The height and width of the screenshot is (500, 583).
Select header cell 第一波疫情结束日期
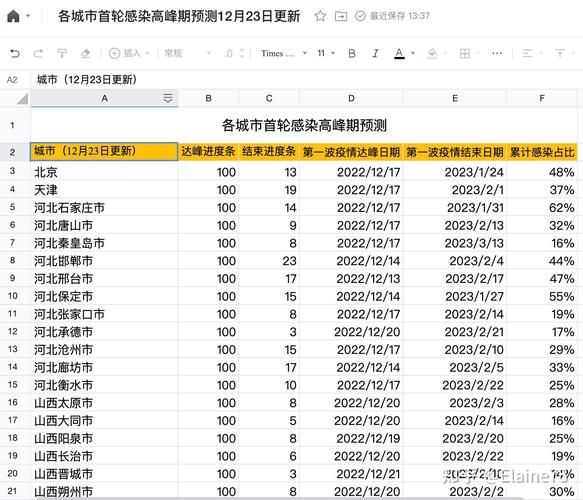pos(455,152)
